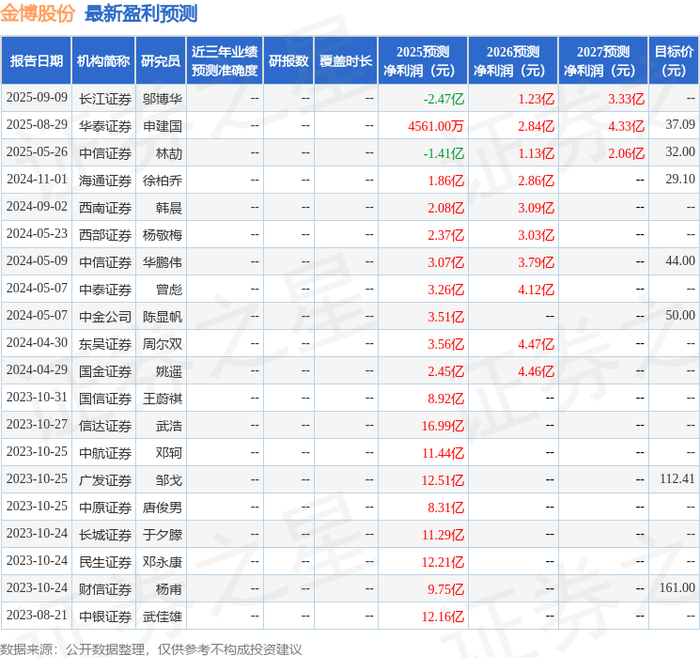Click 西部证券 institution cell
The image size is (700, 658).
coord(105,235)
